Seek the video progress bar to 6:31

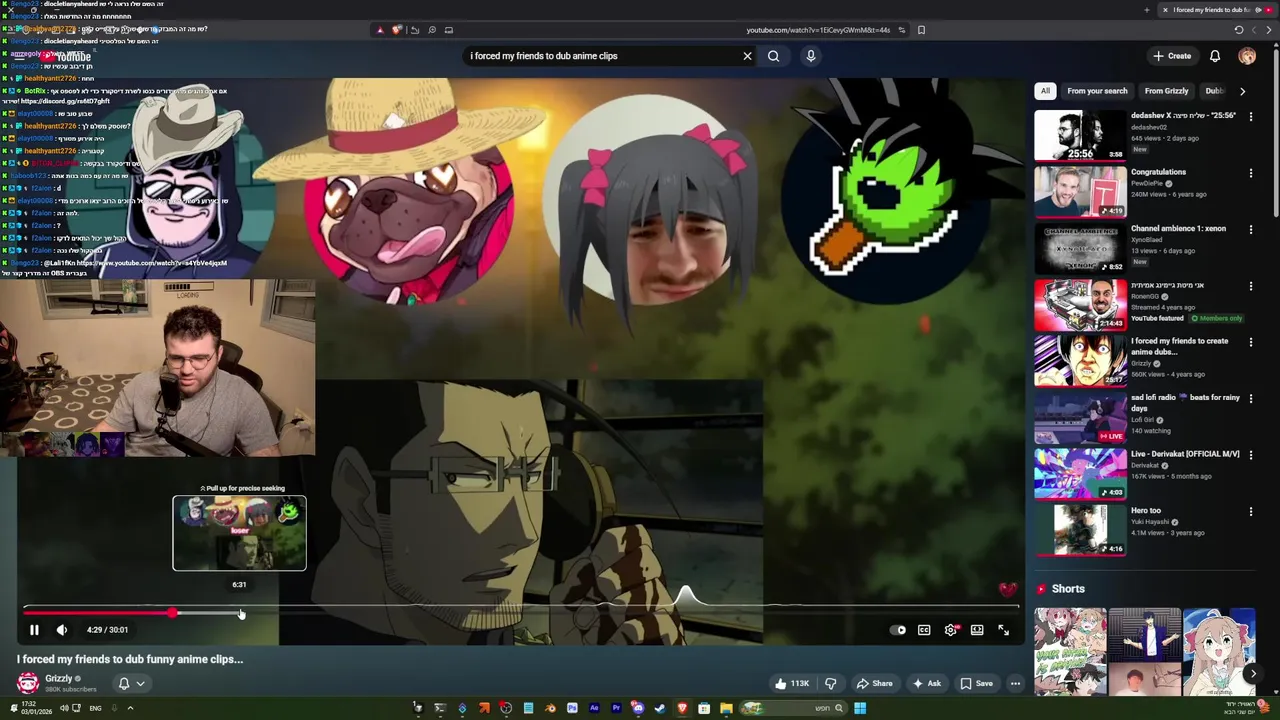point(240,612)
